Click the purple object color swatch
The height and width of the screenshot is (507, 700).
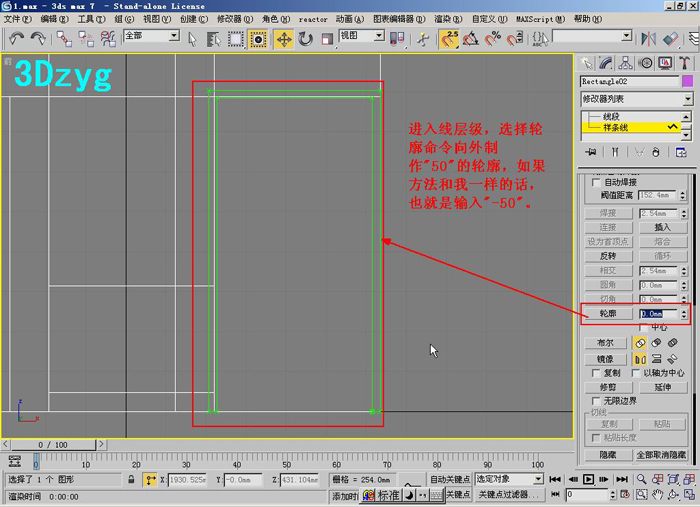688,81
